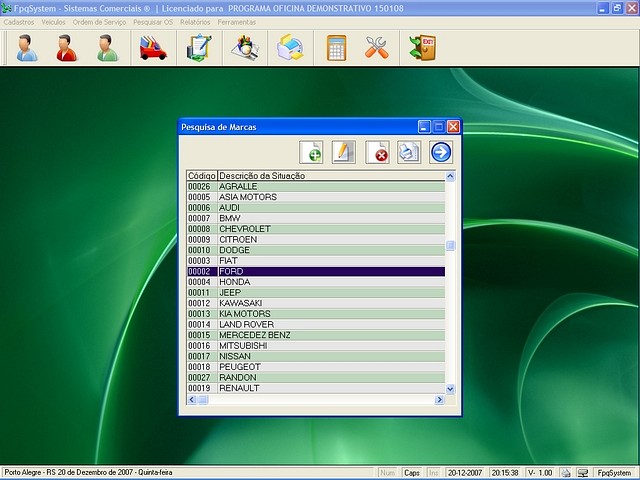This screenshot has width=640, height=480.
Task: Click the horizontal scroll left arrow
Action: tap(192, 400)
